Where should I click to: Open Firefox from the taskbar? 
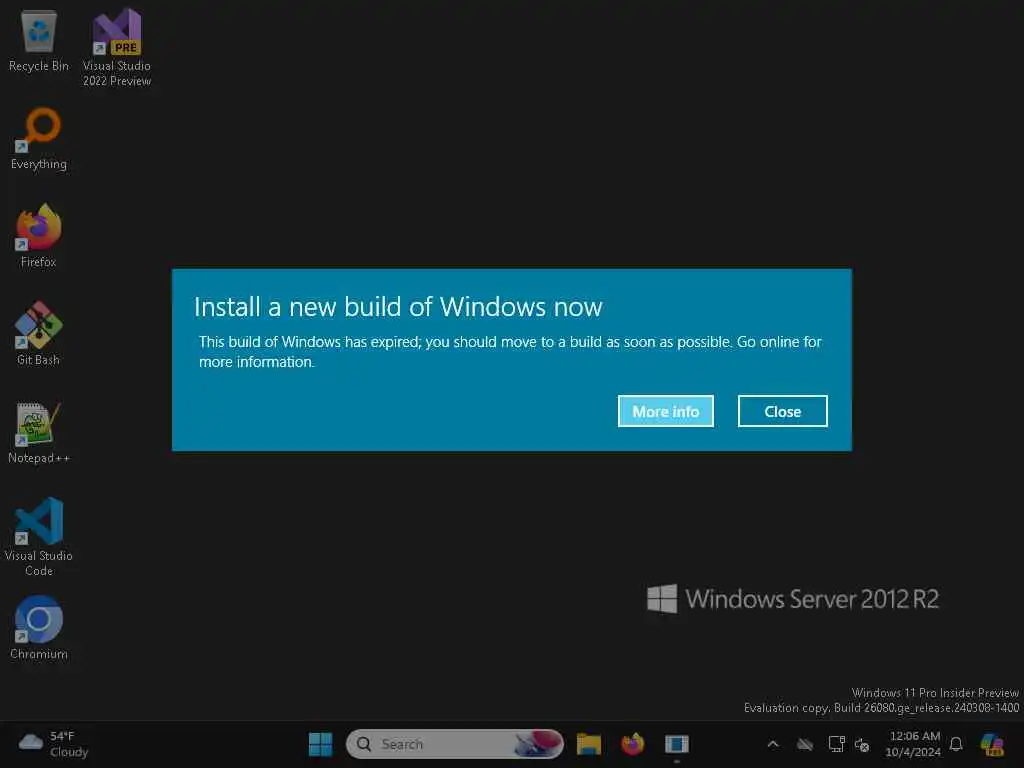632,744
